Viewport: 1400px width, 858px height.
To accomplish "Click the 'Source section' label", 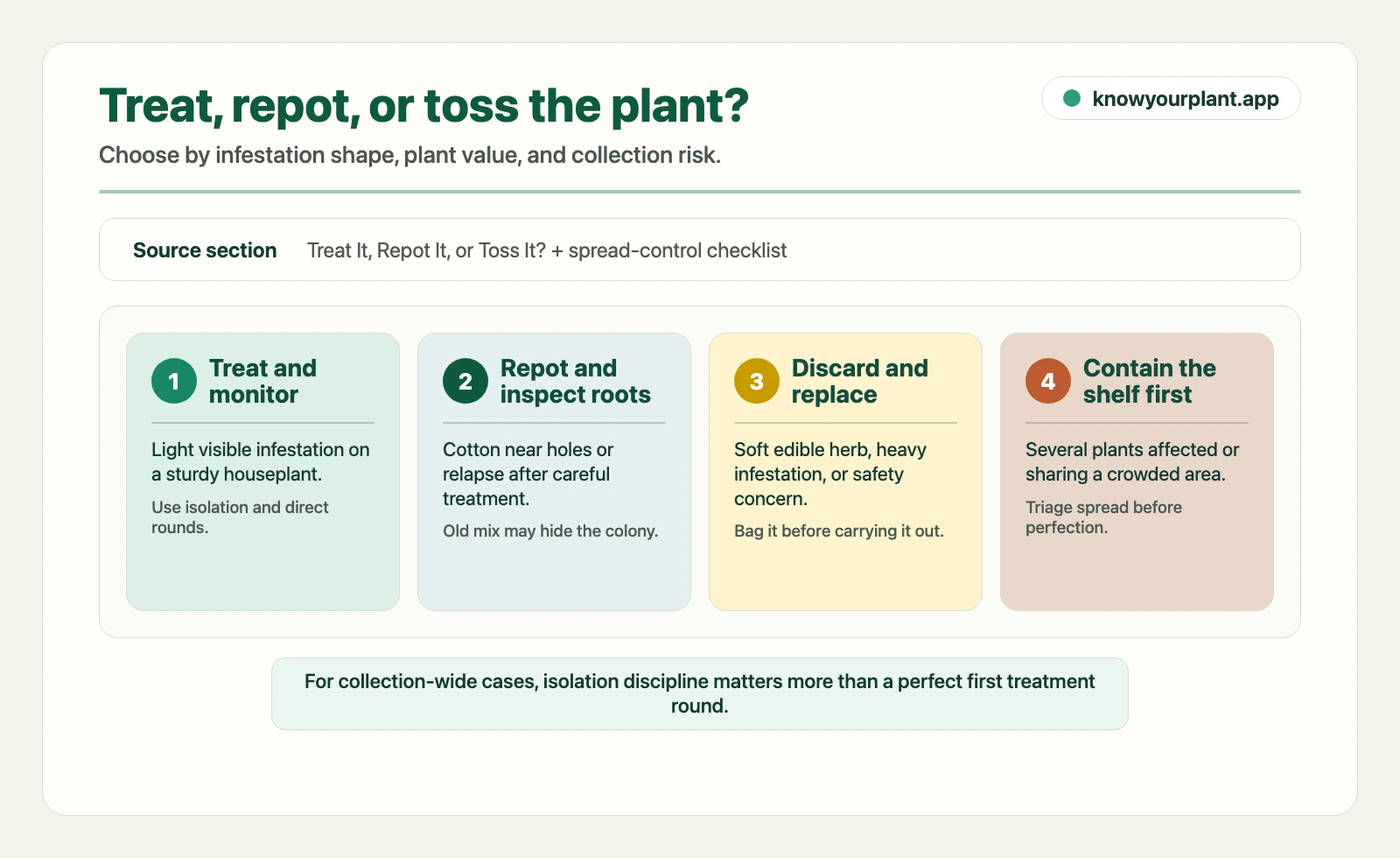I will 205,250.
